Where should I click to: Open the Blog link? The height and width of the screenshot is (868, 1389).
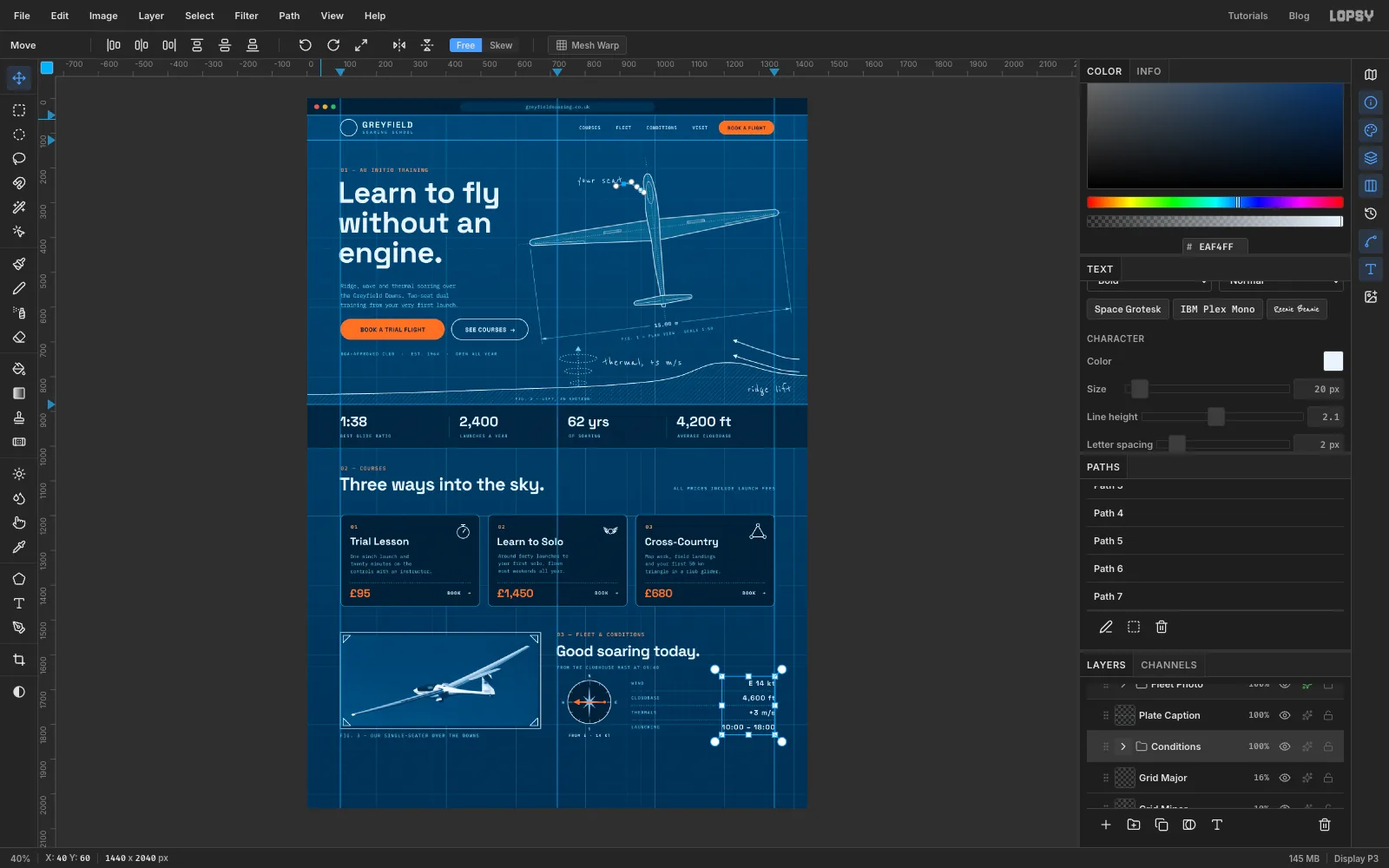(1299, 16)
